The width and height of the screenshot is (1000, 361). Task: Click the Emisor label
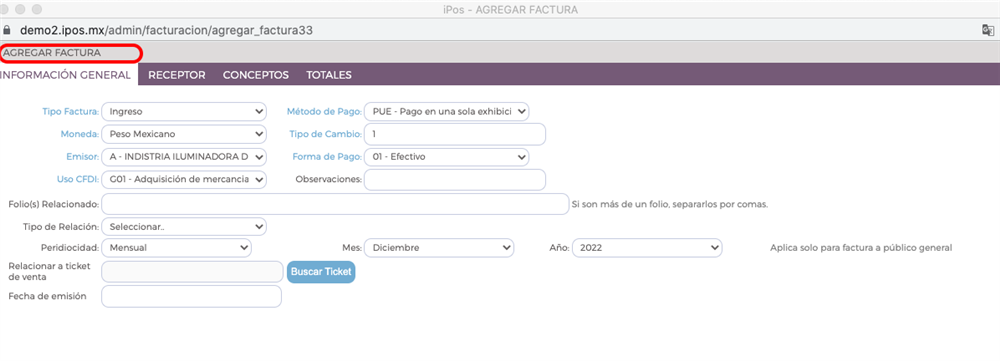tap(82, 157)
